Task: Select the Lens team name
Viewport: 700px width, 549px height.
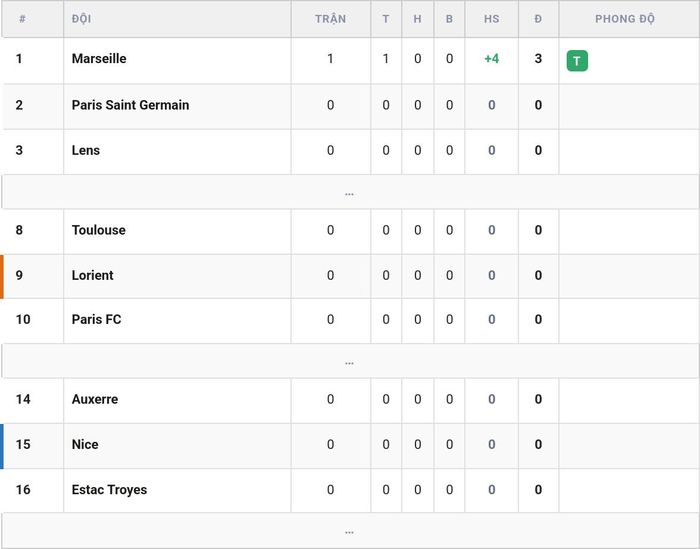Action: tap(86, 150)
